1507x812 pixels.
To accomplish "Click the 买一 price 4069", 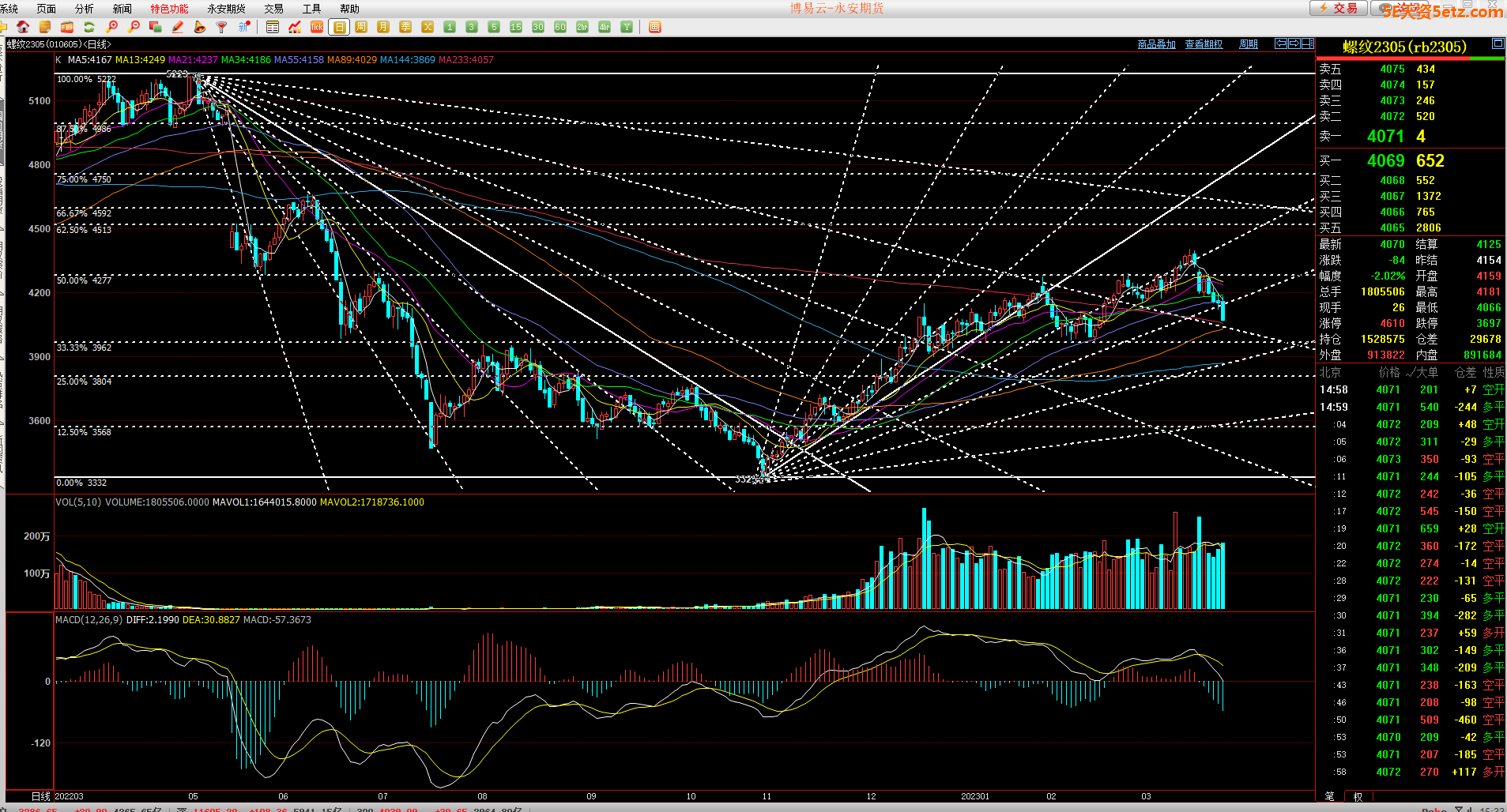I will 1385,160.
